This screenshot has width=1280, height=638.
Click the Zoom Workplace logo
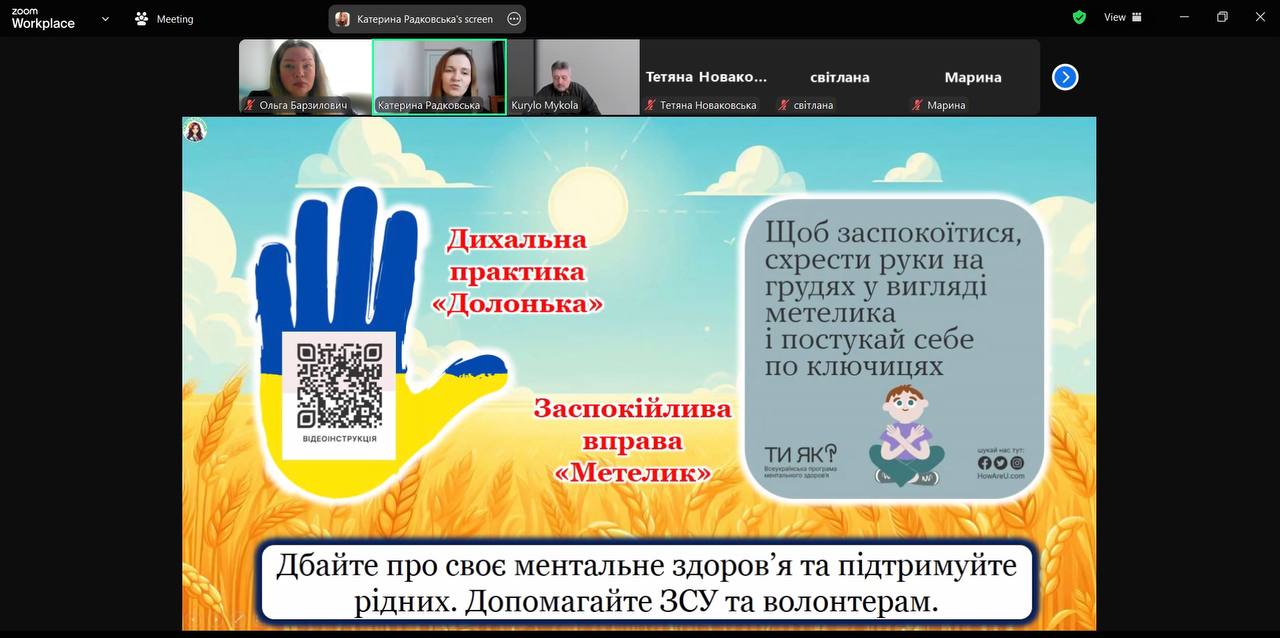[43, 18]
